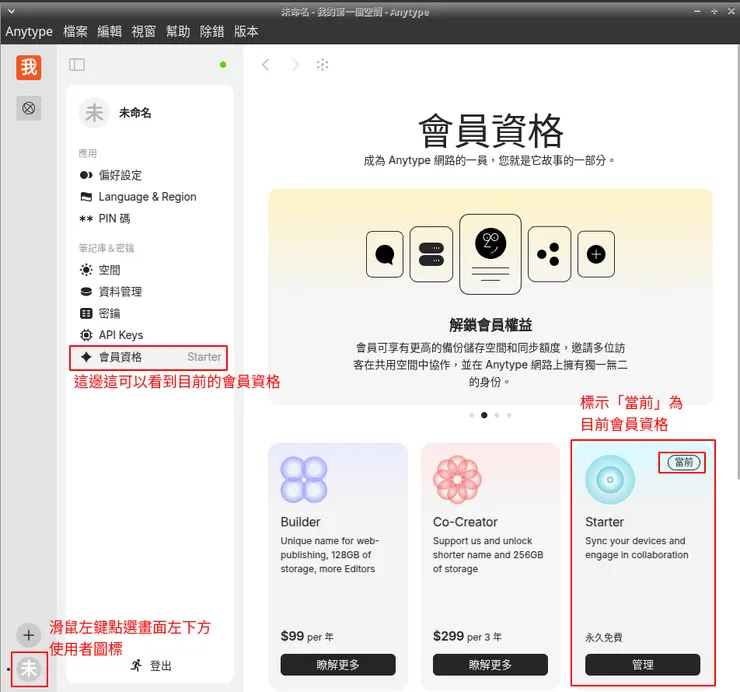Click the crossed-circle icon below 我
Screen dimensions: 740x692
click(28, 109)
